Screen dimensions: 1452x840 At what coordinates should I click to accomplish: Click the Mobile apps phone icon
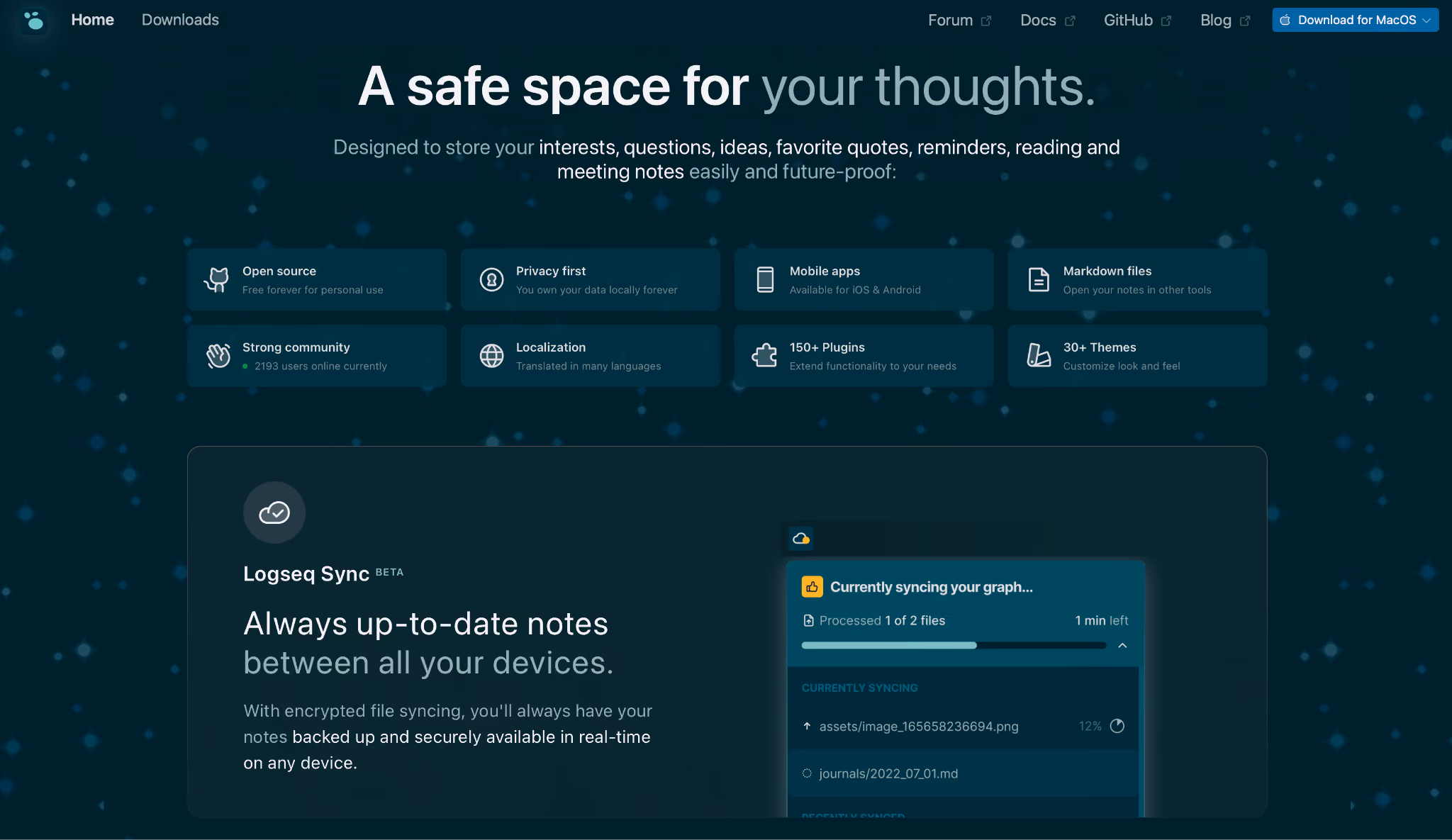[765, 280]
